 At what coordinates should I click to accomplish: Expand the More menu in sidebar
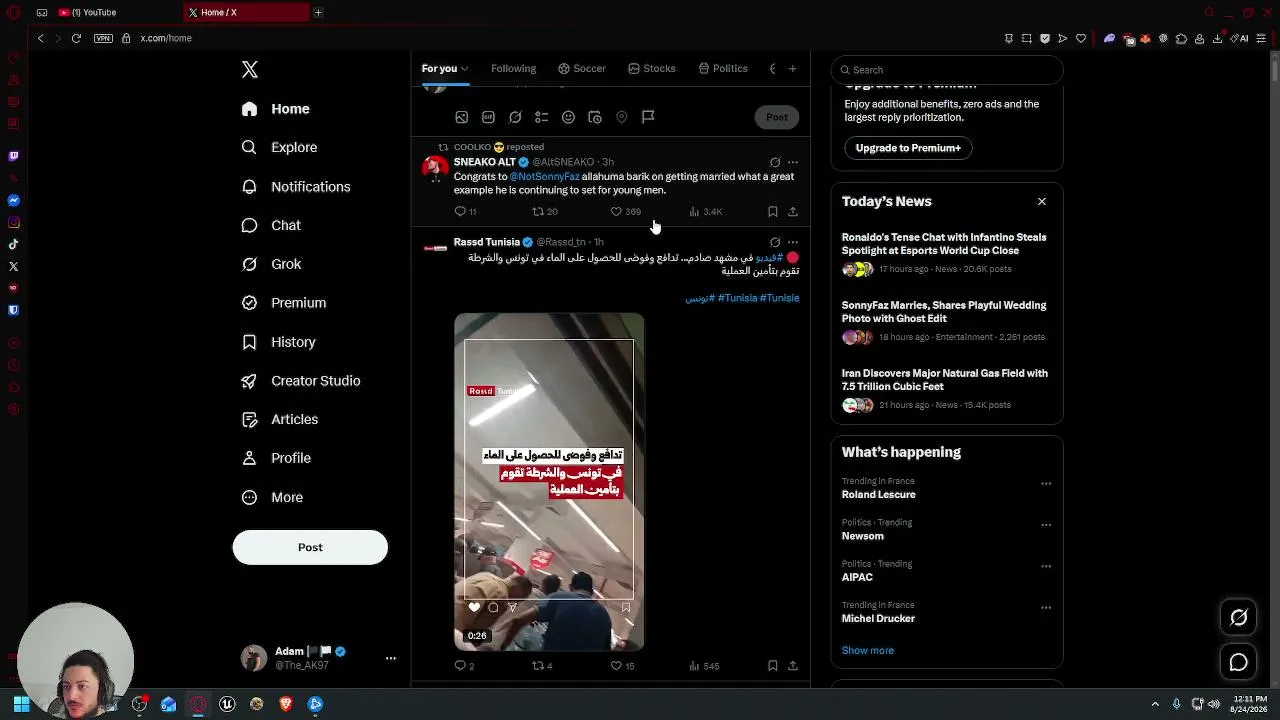(272, 497)
